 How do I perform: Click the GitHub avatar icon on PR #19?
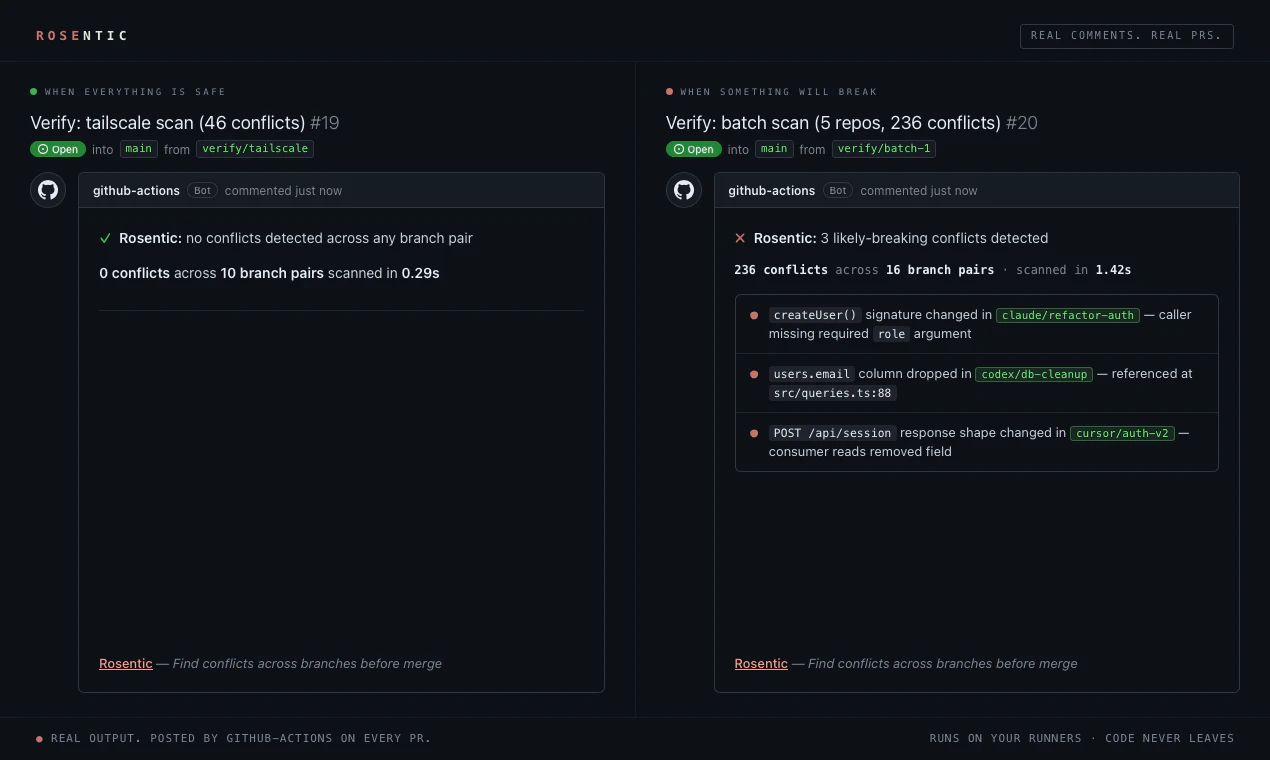tap(48, 190)
